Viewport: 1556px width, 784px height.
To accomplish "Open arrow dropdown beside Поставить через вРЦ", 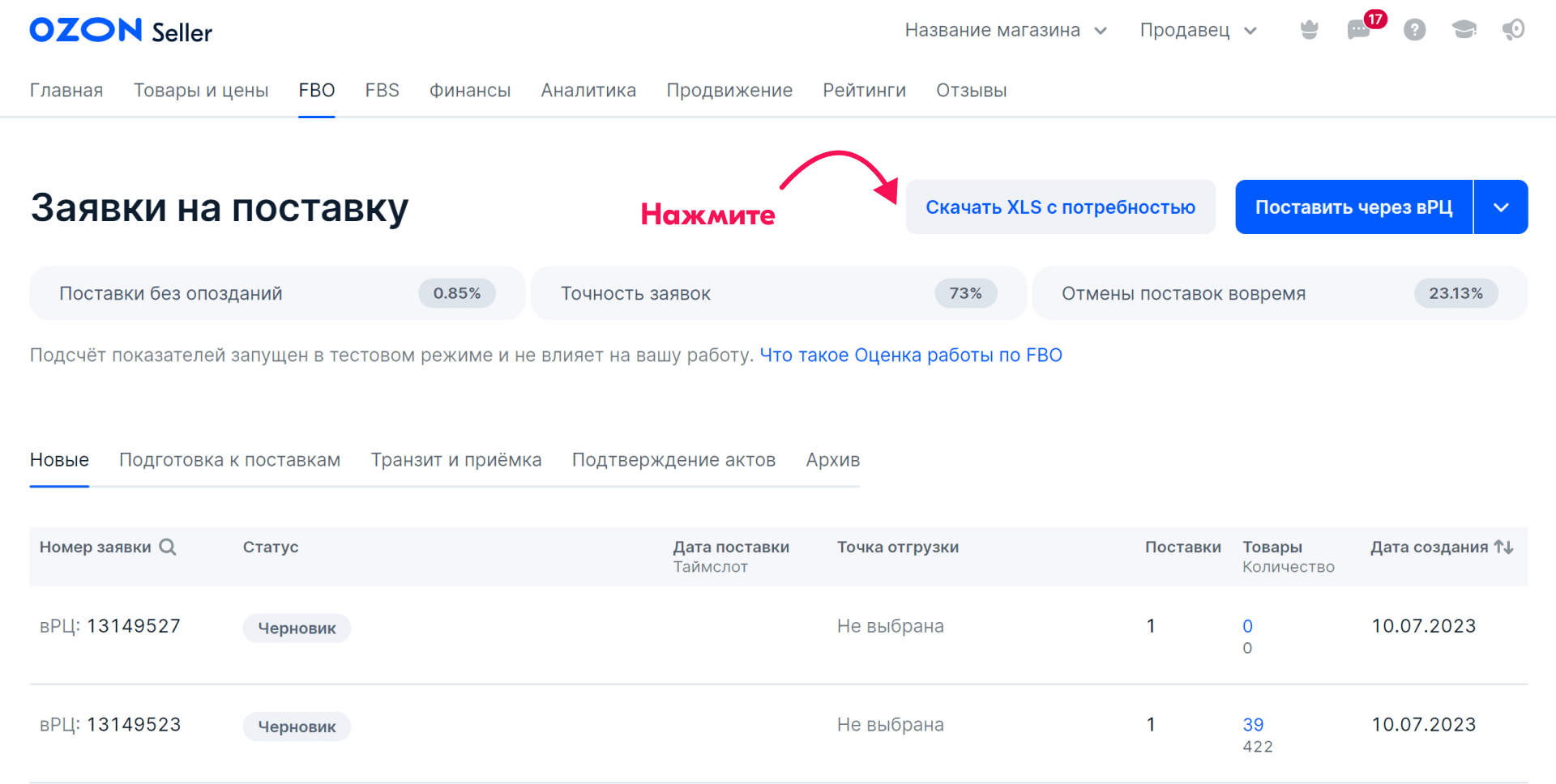I will coord(1501,207).
